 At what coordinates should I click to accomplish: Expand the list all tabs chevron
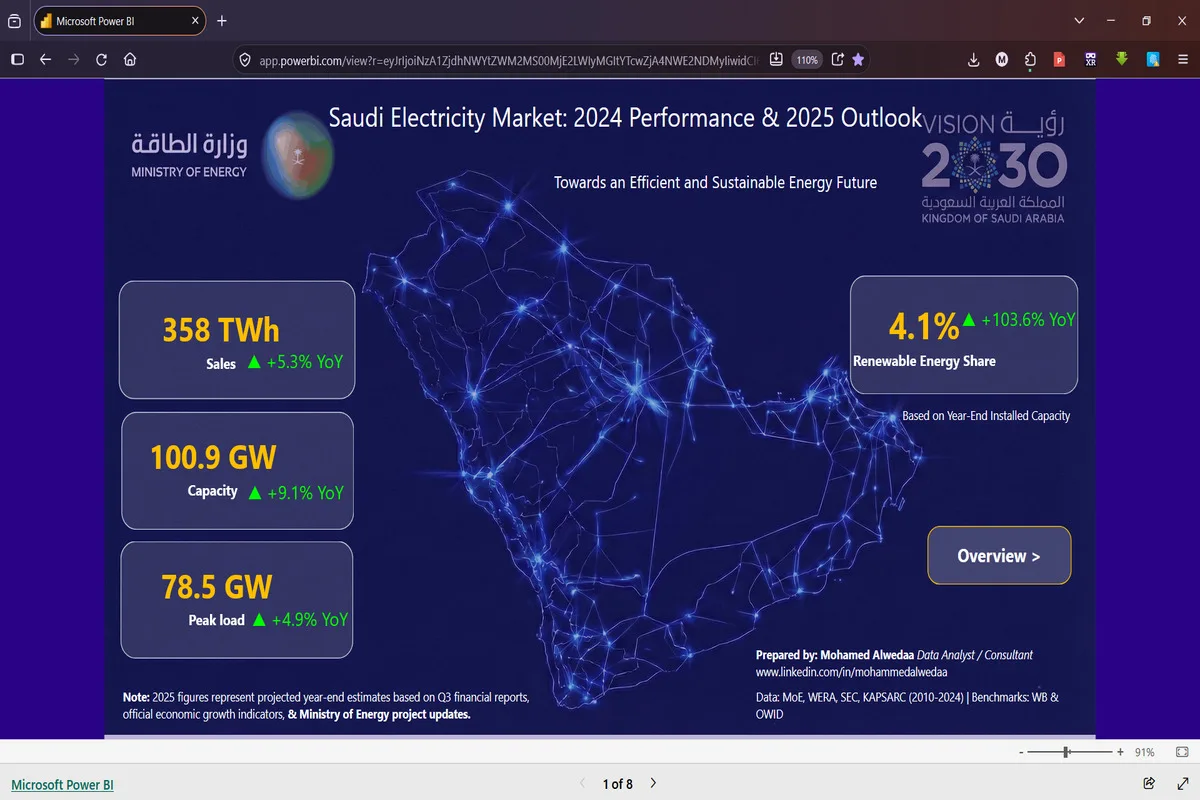click(1079, 20)
